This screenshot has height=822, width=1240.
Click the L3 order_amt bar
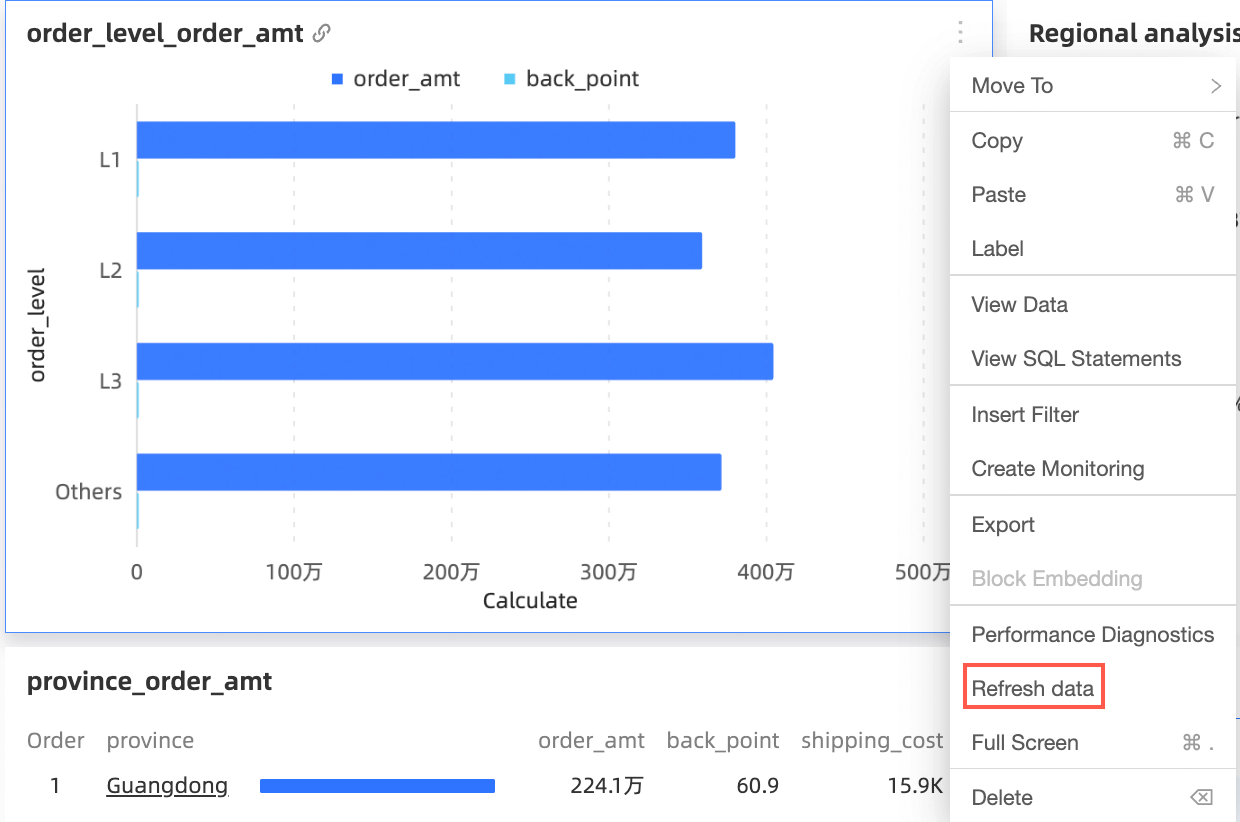(454, 361)
